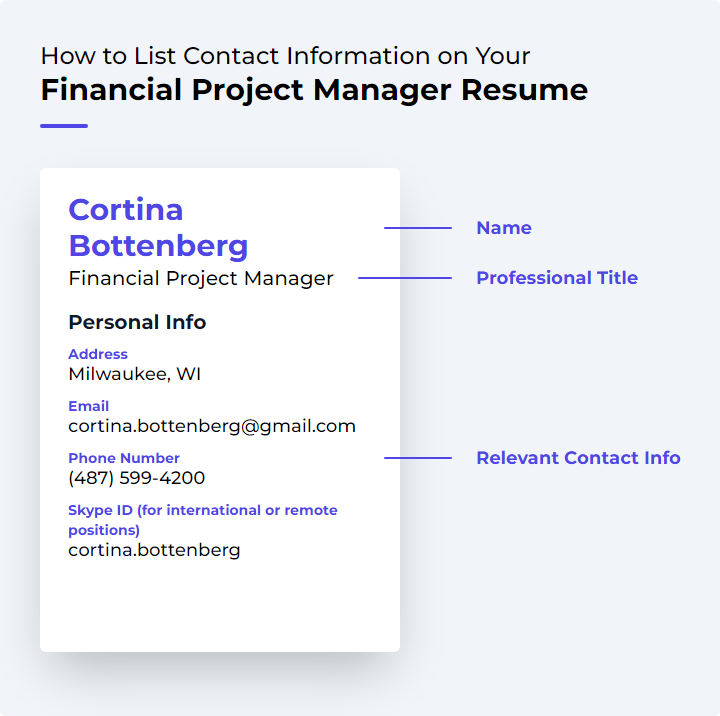
Task: Select the Financial Project Manager title text
Action: coord(201,279)
